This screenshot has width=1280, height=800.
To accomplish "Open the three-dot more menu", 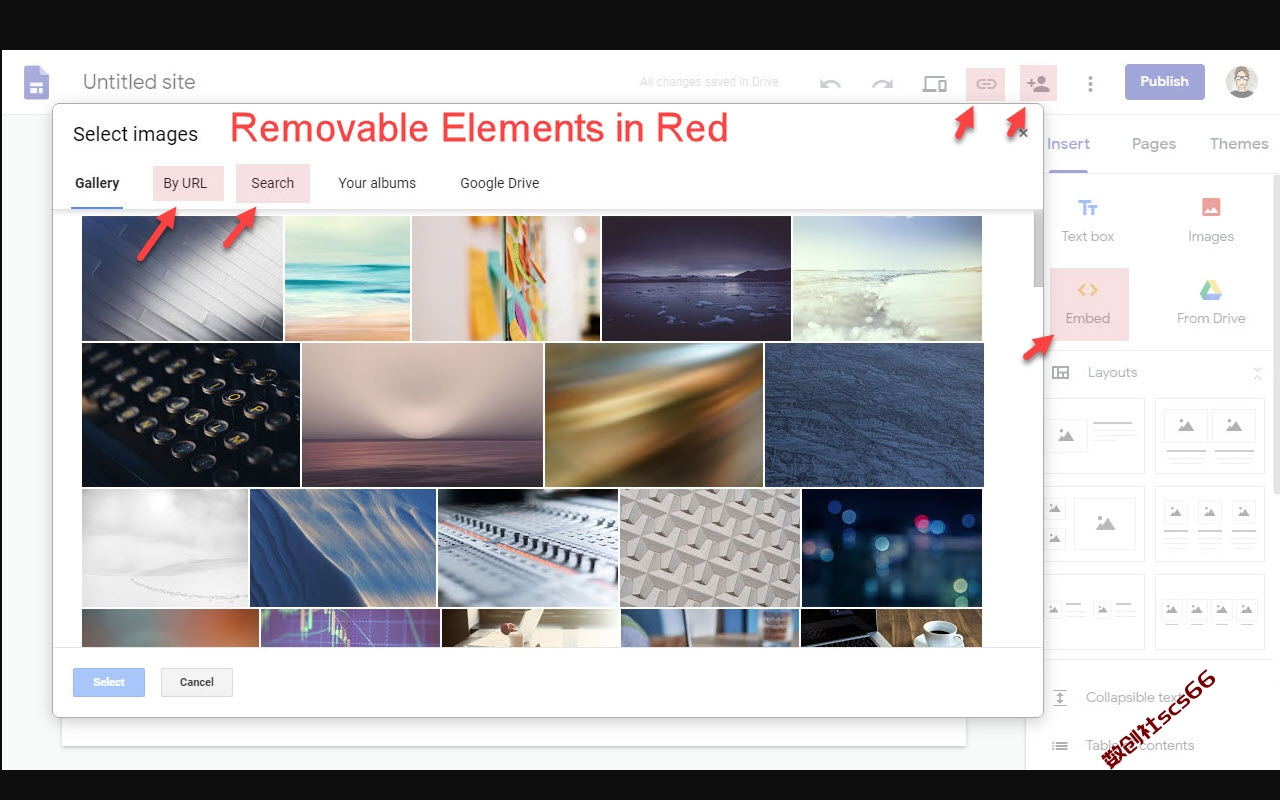I will (x=1090, y=83).
